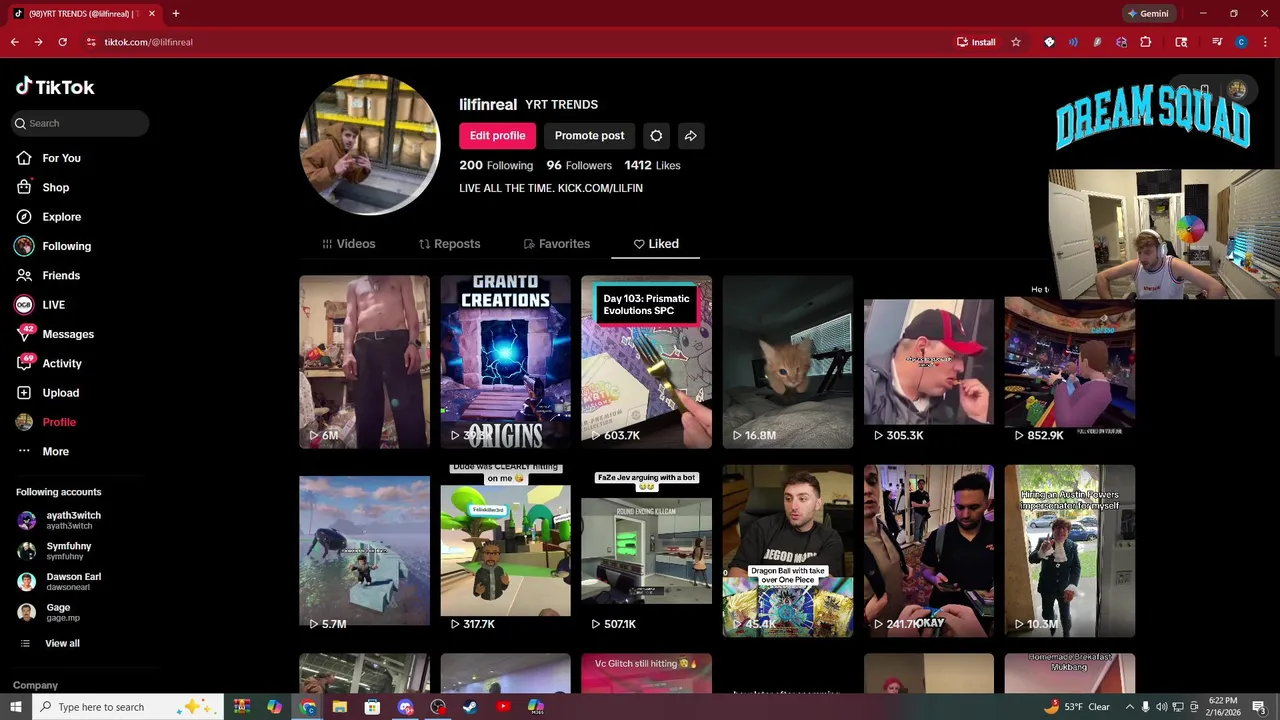Click the Gemini button in title bar
This screenshot has height=720, width=1280.
[x=1148, y=14]
